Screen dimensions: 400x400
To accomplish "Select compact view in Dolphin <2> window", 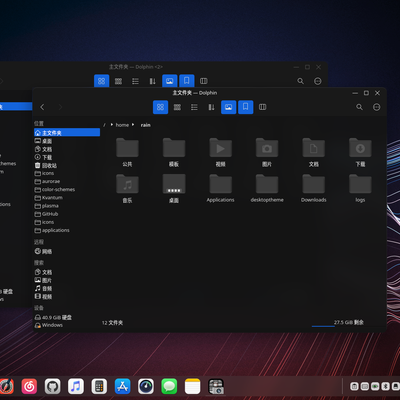I will [x=118, y=81].
